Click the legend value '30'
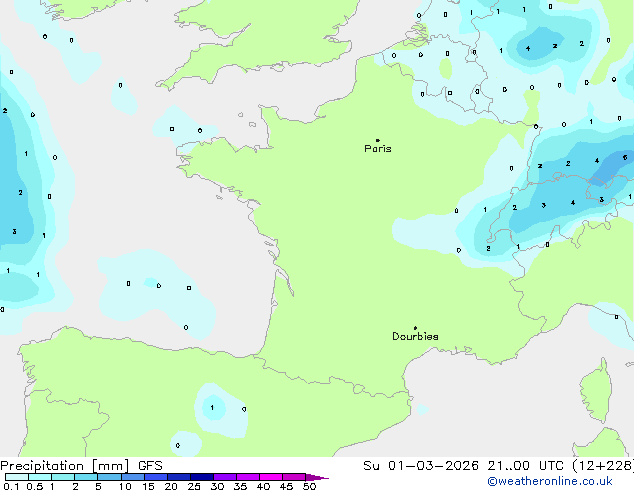 pos(217,486)
